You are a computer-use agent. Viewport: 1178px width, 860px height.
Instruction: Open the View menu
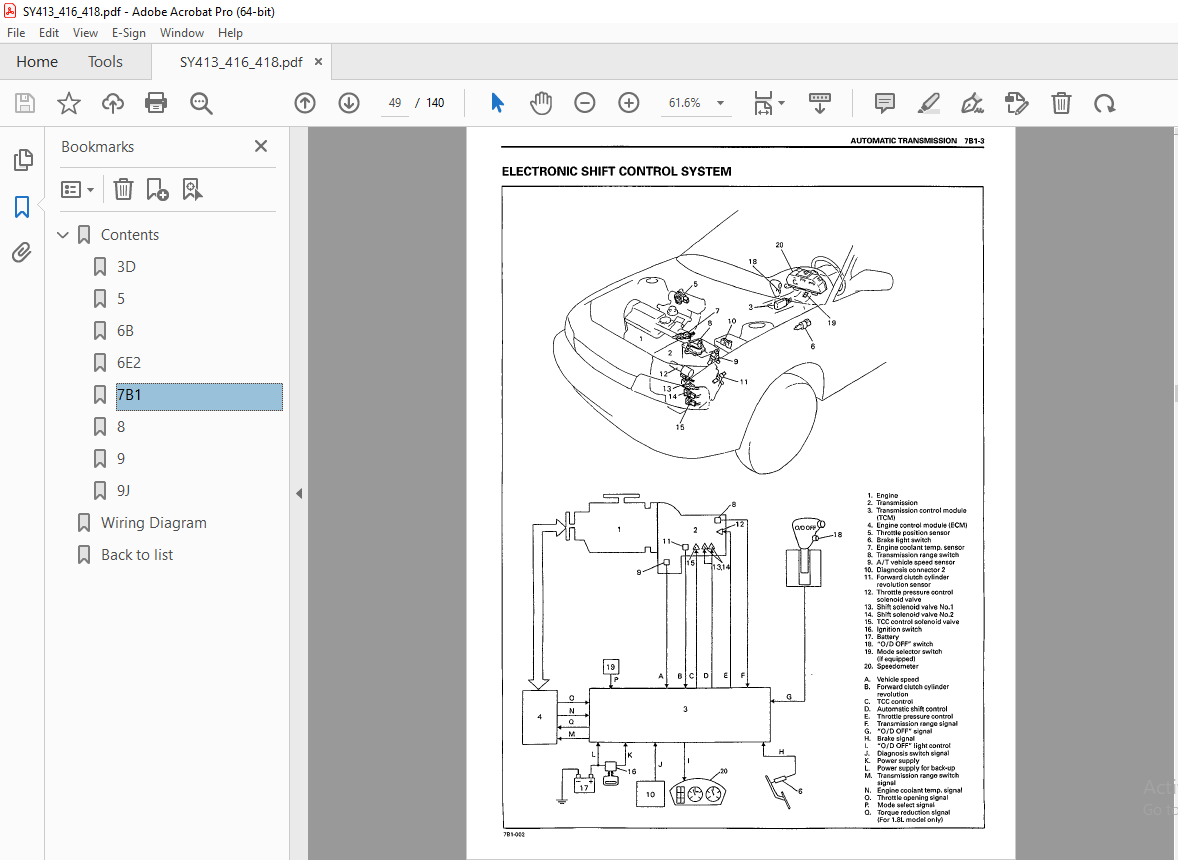point(85,33)
